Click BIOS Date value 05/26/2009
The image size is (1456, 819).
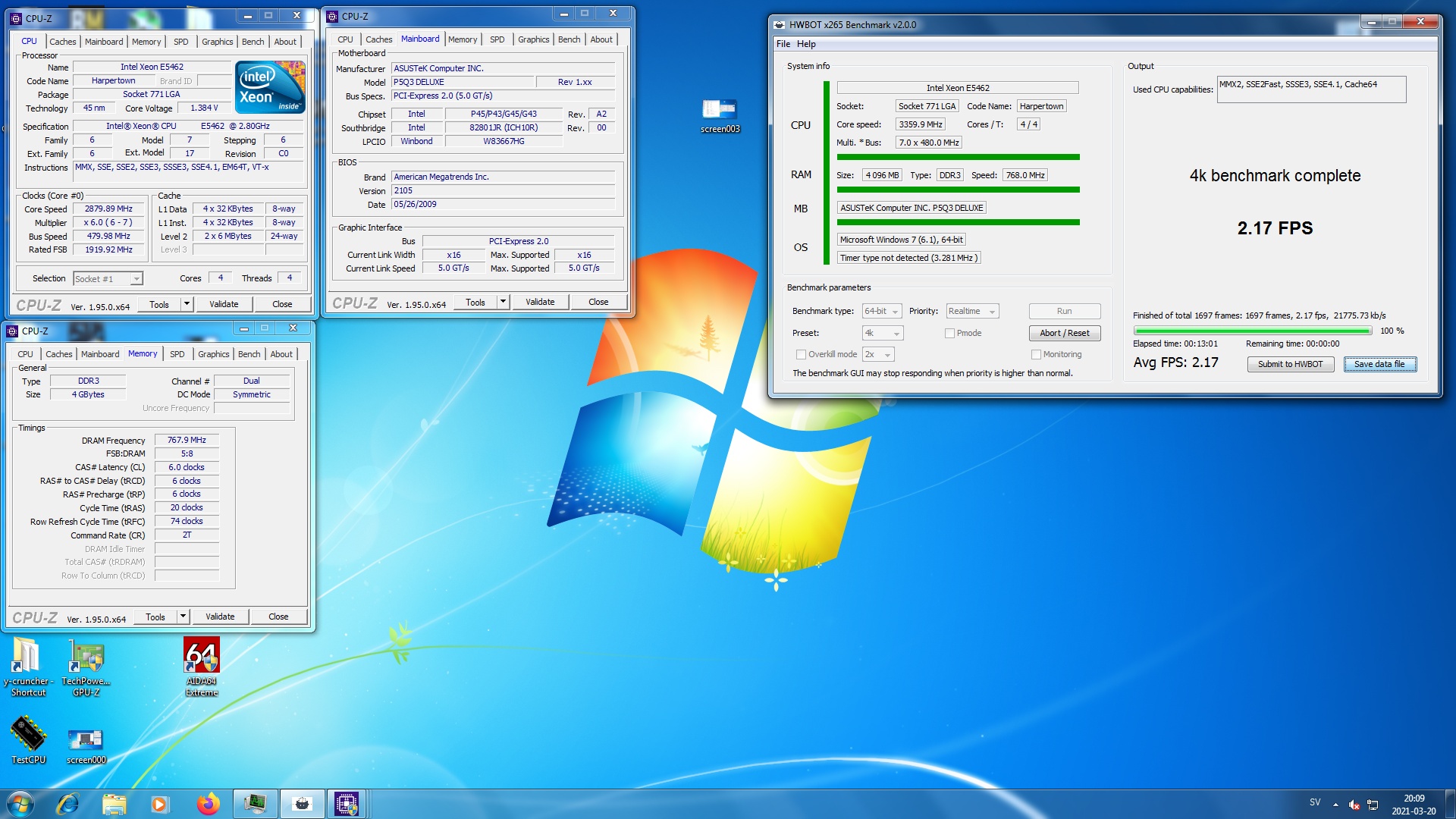tap(503, 204)
